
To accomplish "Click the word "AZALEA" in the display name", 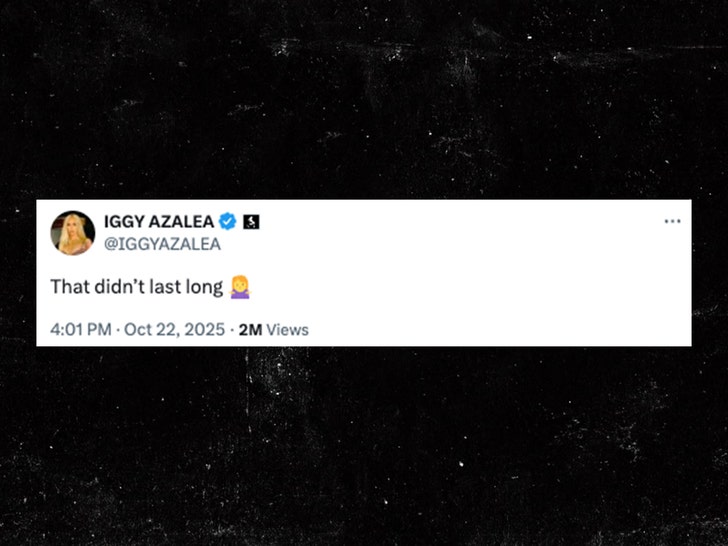I will coord(181,222).
